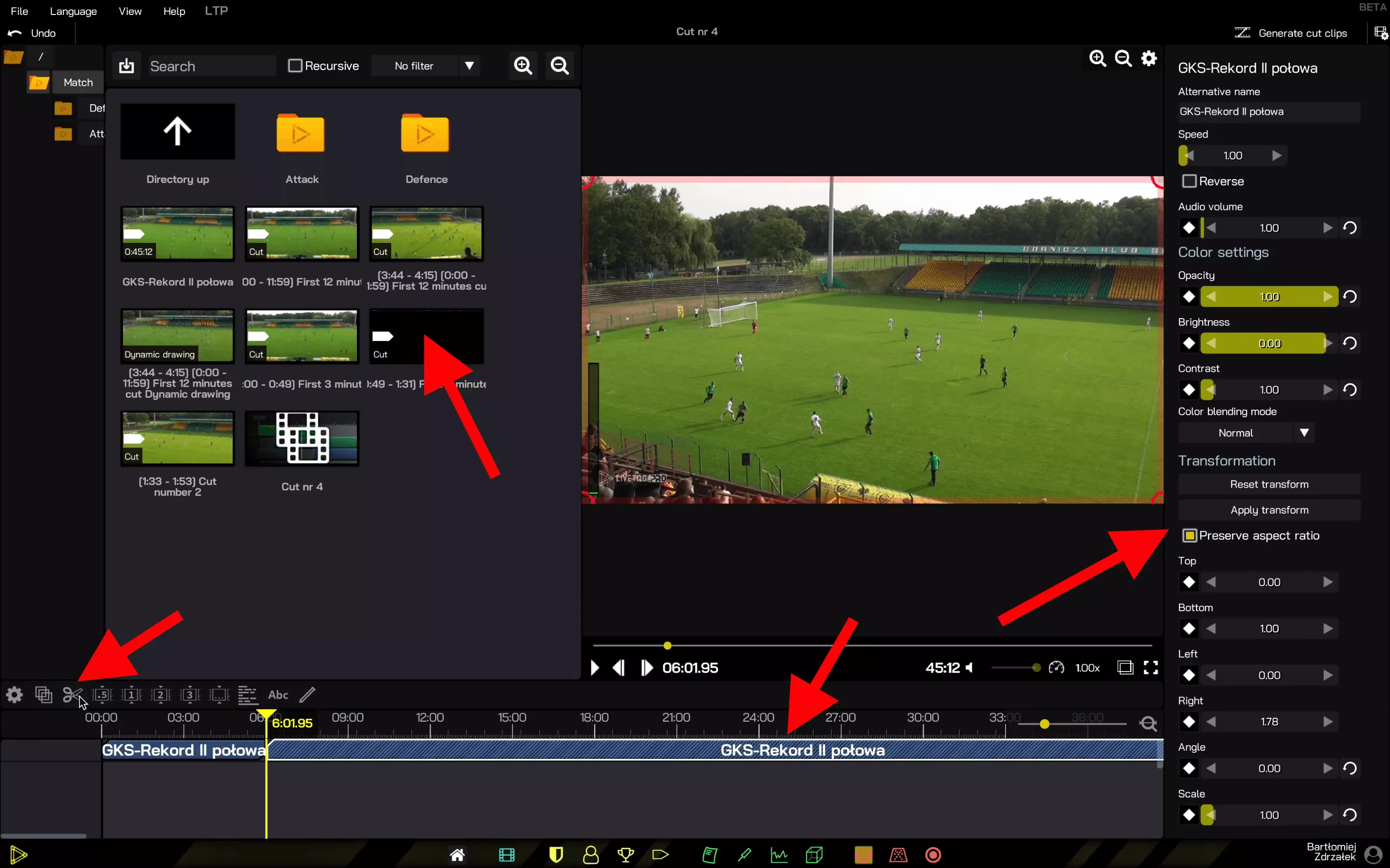Click the home icon in the bottom bar
This screenshot has width=1390, height=868.
point(457,855)
